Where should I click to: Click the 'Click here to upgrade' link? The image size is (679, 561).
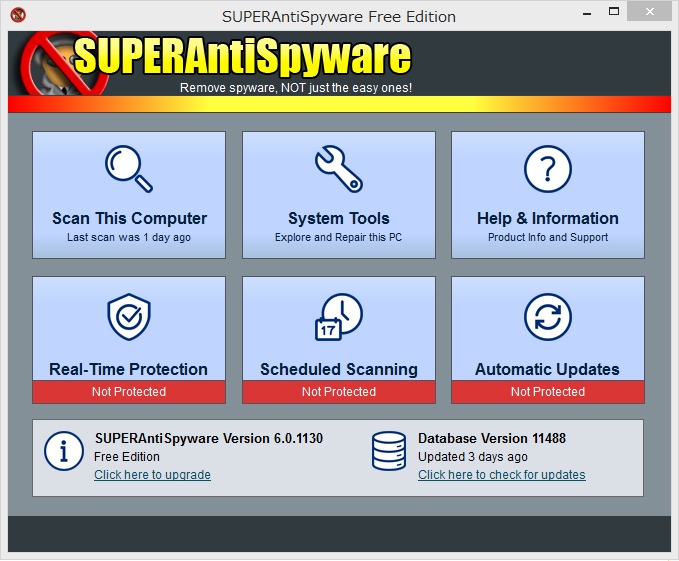pyautogui.click(x=152, y=475)
